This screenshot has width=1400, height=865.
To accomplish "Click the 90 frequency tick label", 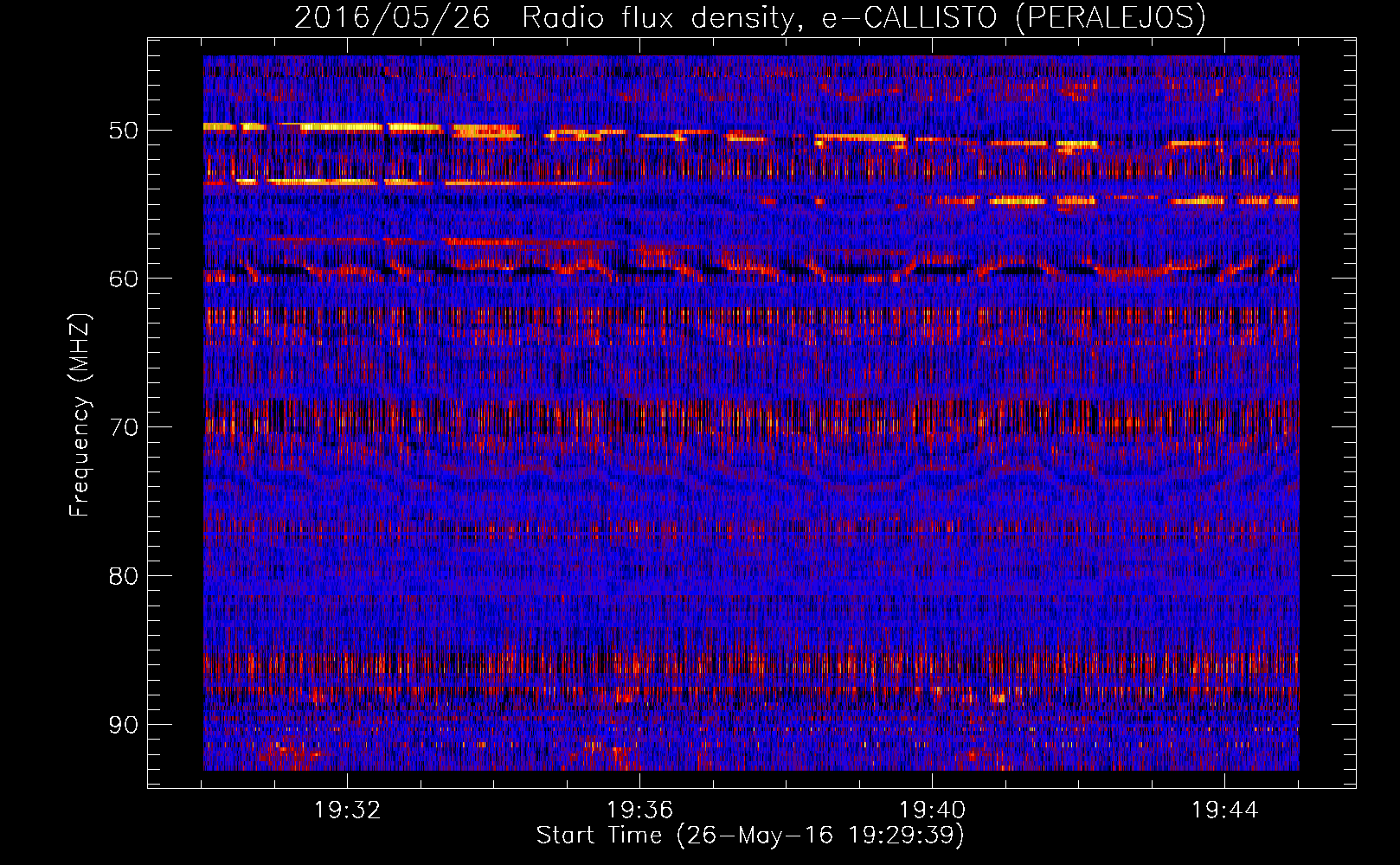I will point(123,725).
